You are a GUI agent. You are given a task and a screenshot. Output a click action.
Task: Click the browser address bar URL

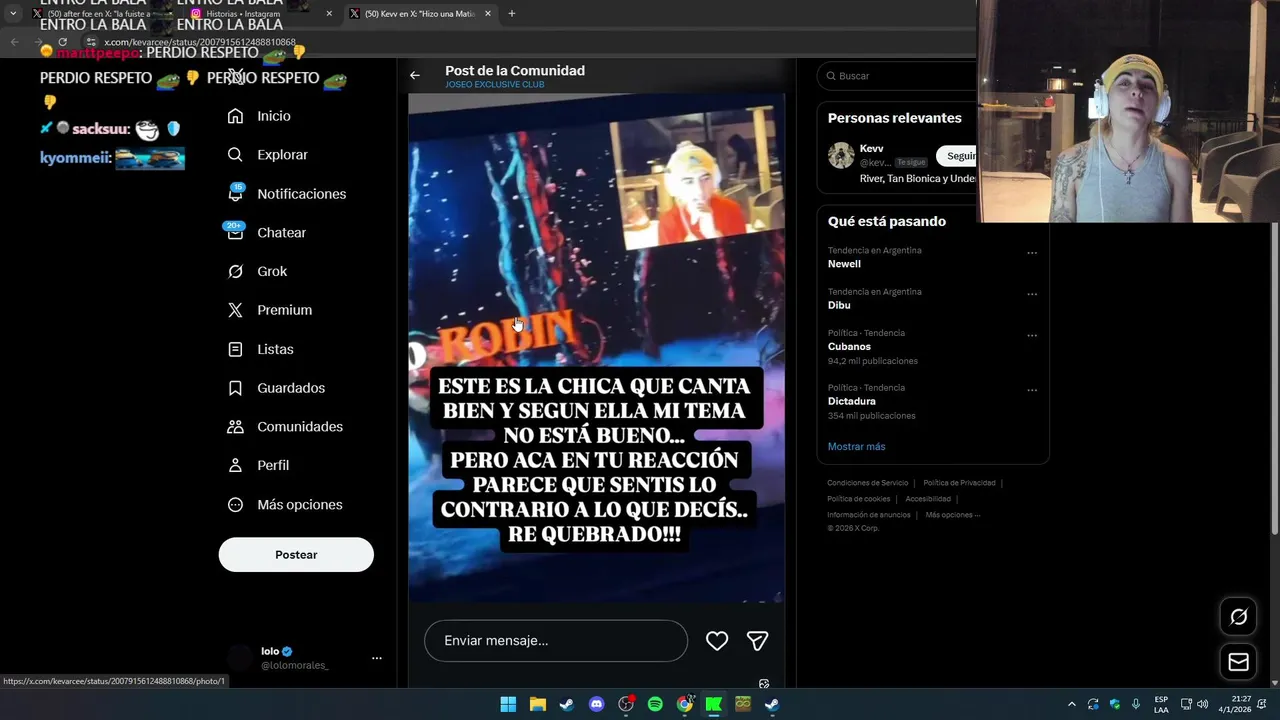click(199, 42)
